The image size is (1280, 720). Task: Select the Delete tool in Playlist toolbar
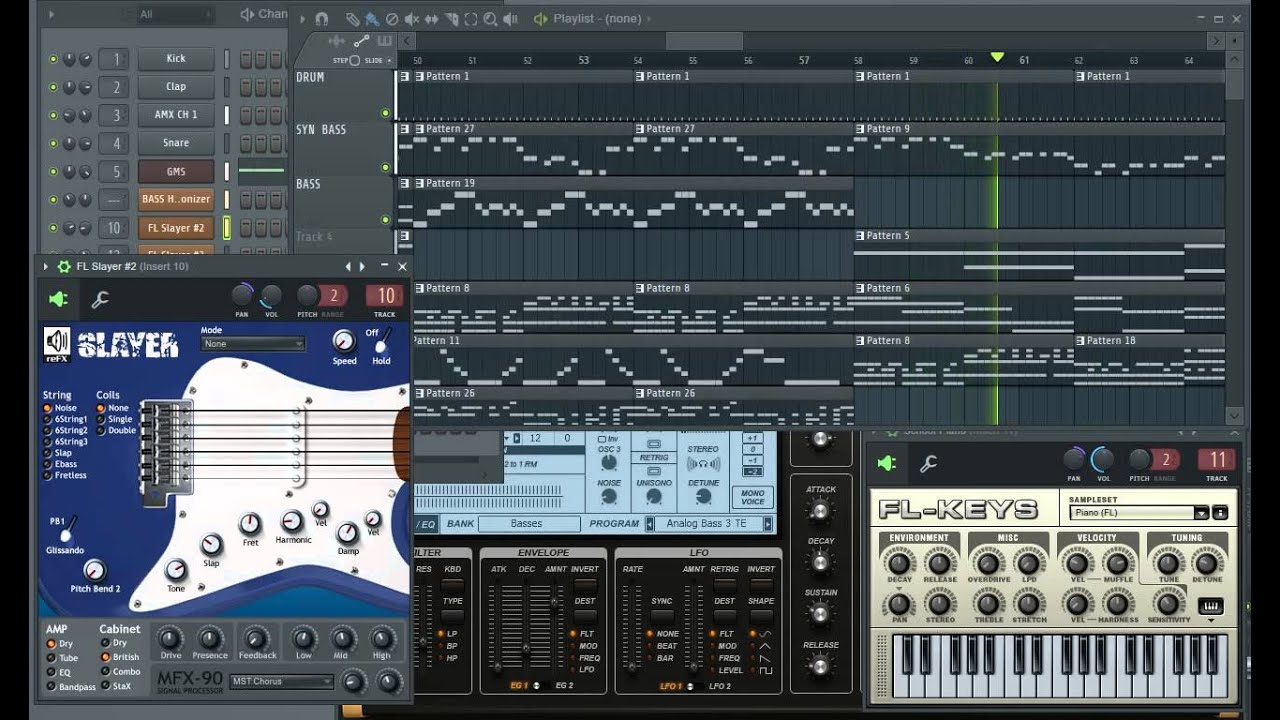(x=392, y=19)
